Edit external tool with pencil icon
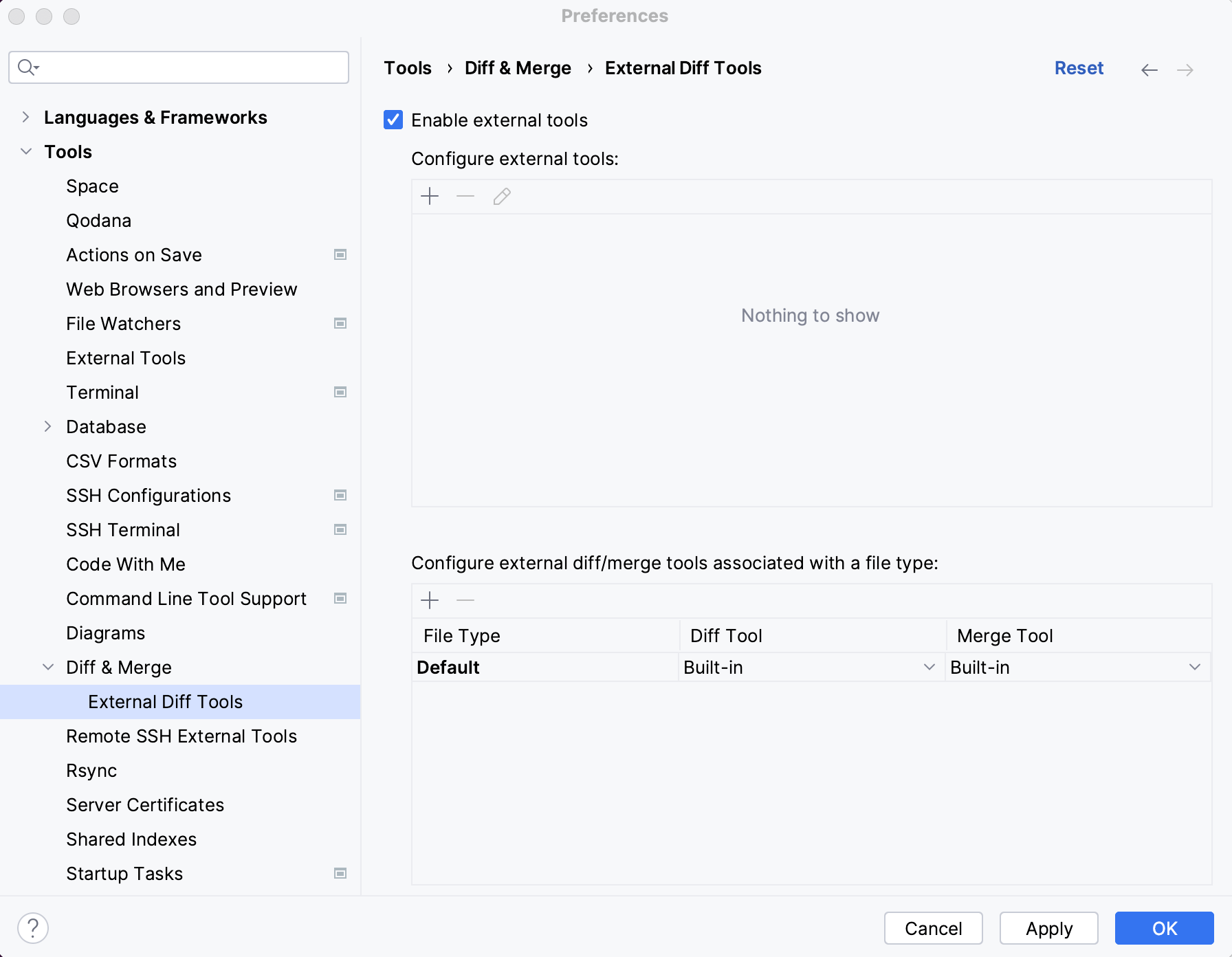The width and height of the screenshot is (1232, 957). pyautogui.click(x=501, y=196)
